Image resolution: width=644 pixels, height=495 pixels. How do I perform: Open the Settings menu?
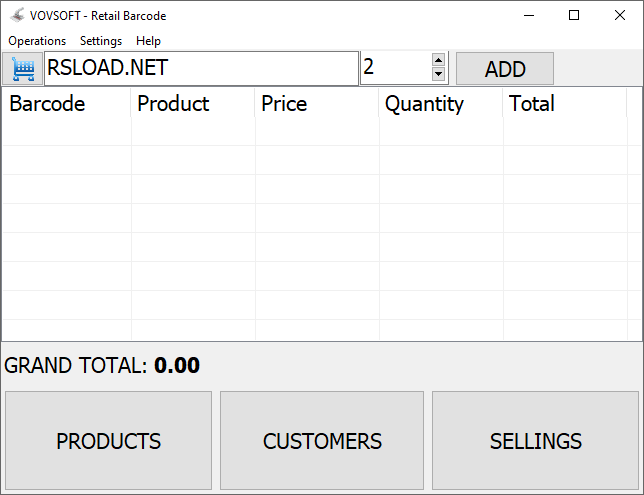tap(101, 41)
